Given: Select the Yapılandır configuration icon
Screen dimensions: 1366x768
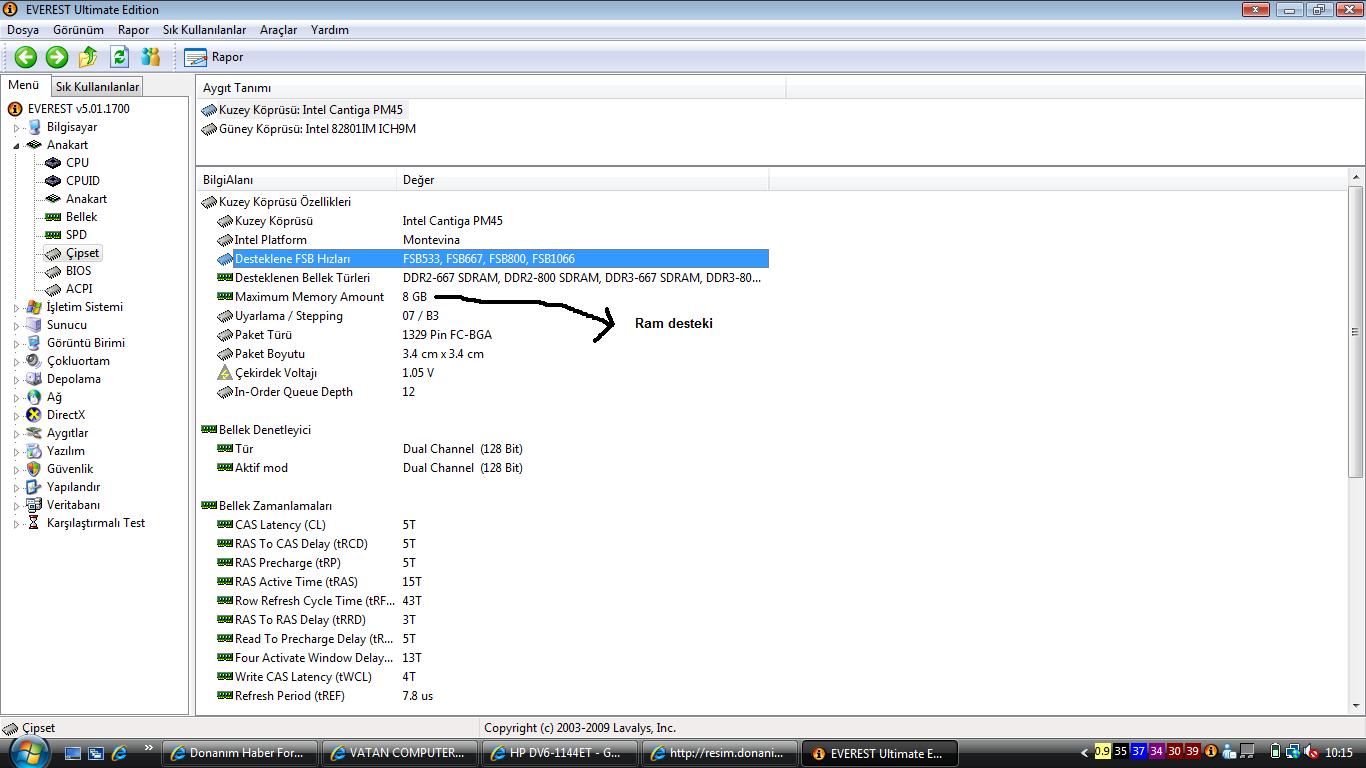Looking at the screenshot, I should [34, 487].
